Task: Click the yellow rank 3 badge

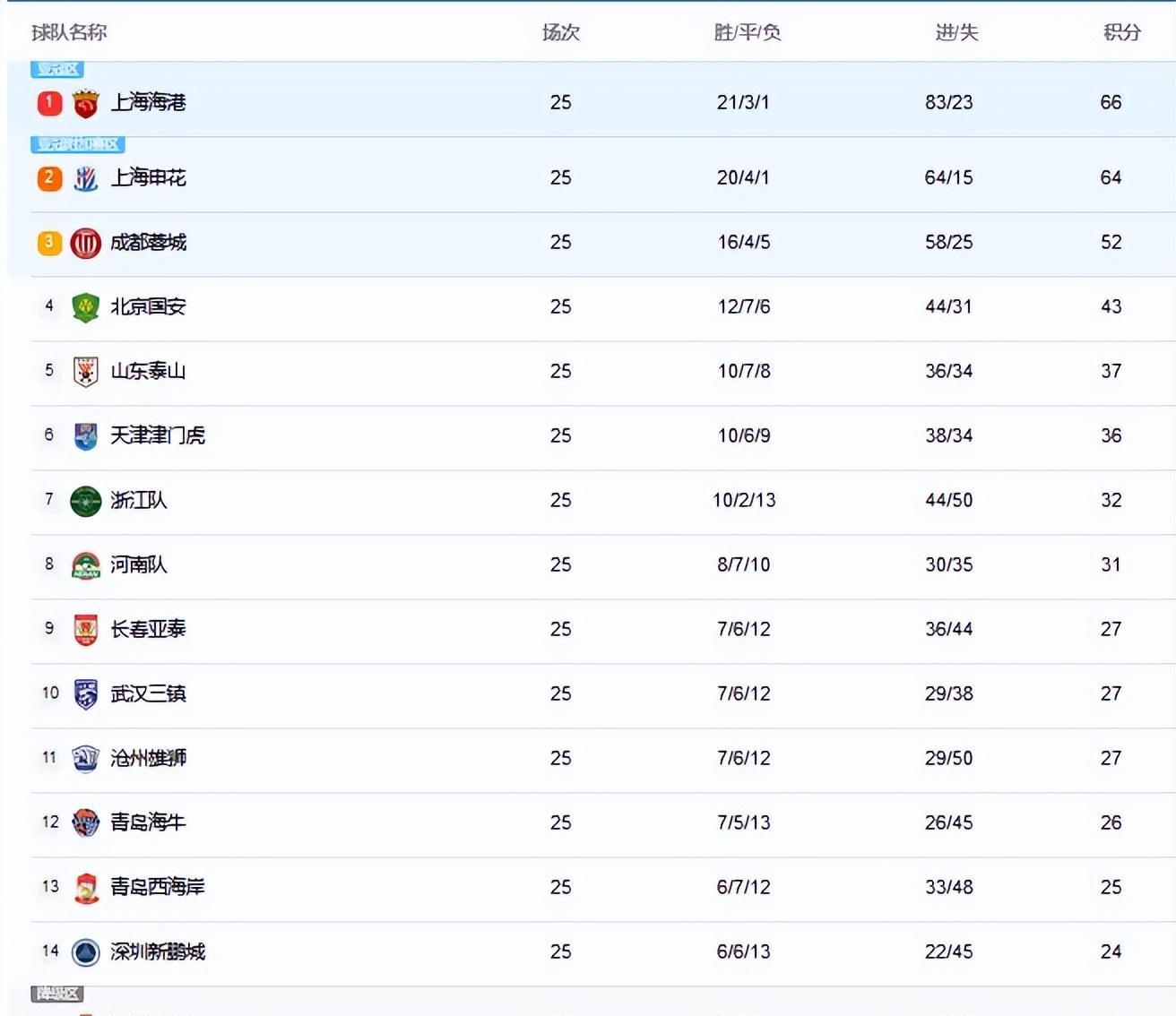Action: point(49,243)
